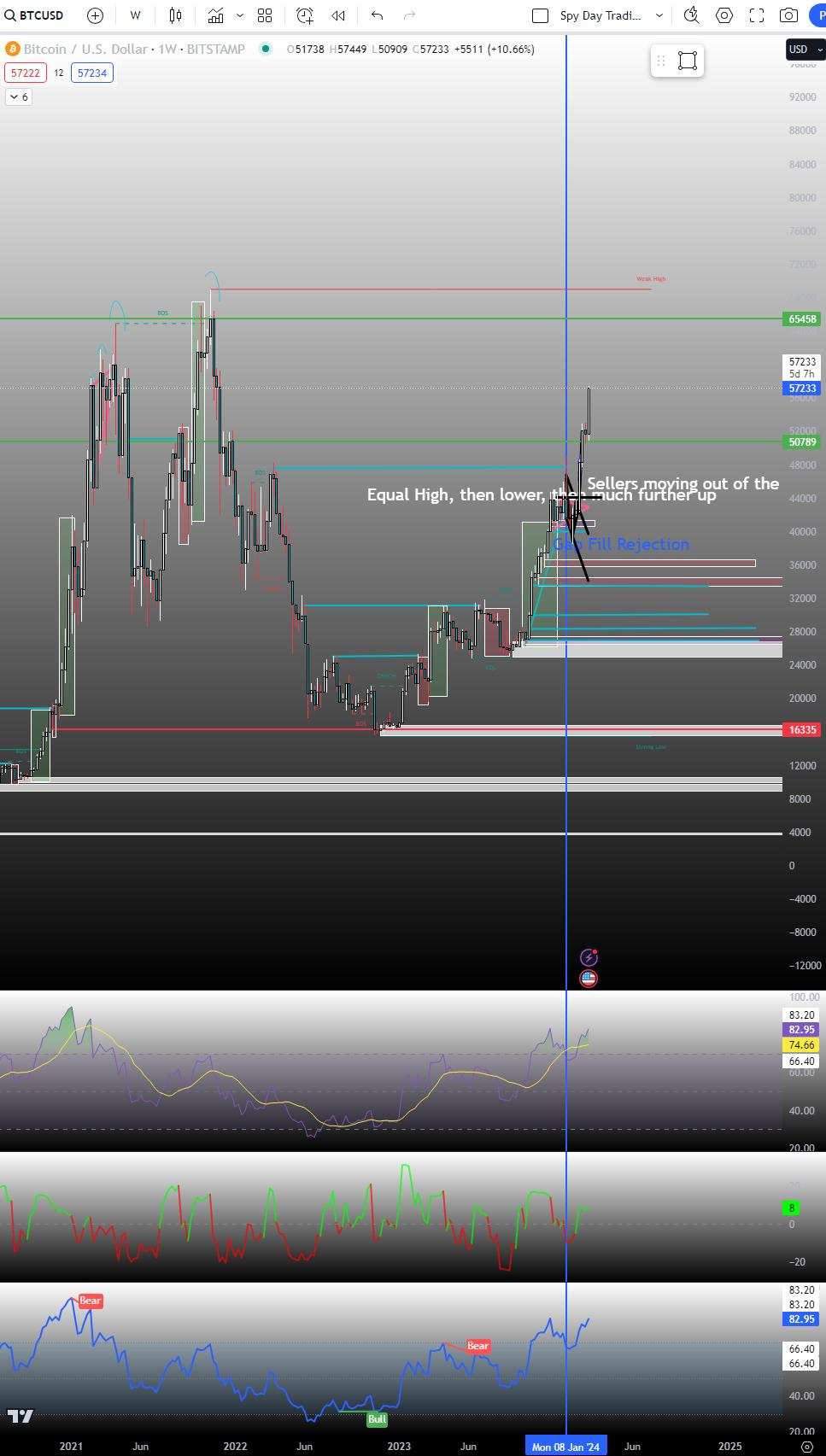This screenshot has width=826, height=1456.
Task: Undo the last chart action
Action: (x=377, y=15)
